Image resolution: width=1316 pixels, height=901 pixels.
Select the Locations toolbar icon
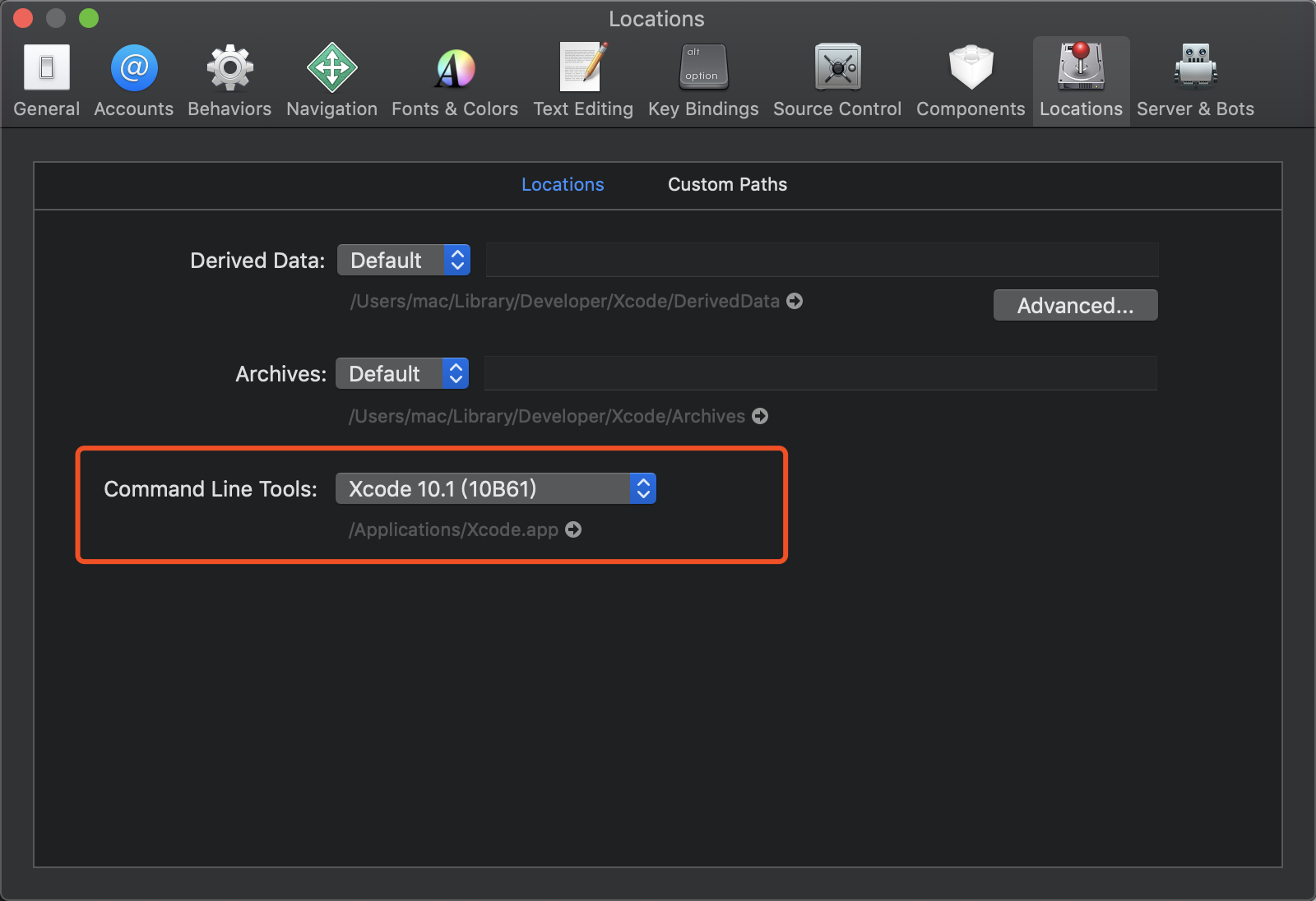point(1081,81)
